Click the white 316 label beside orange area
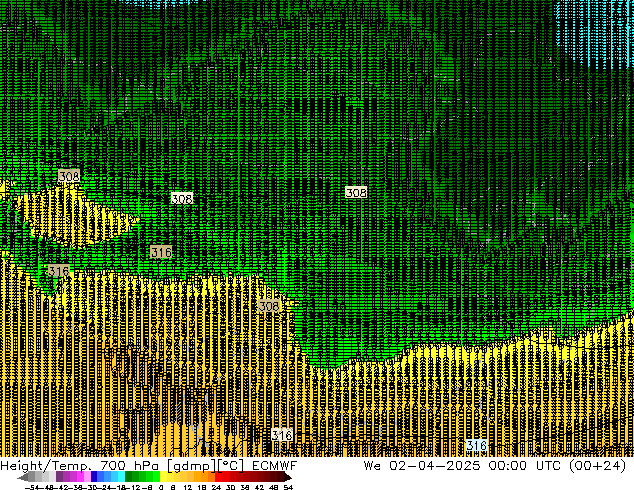 [282, 435]
